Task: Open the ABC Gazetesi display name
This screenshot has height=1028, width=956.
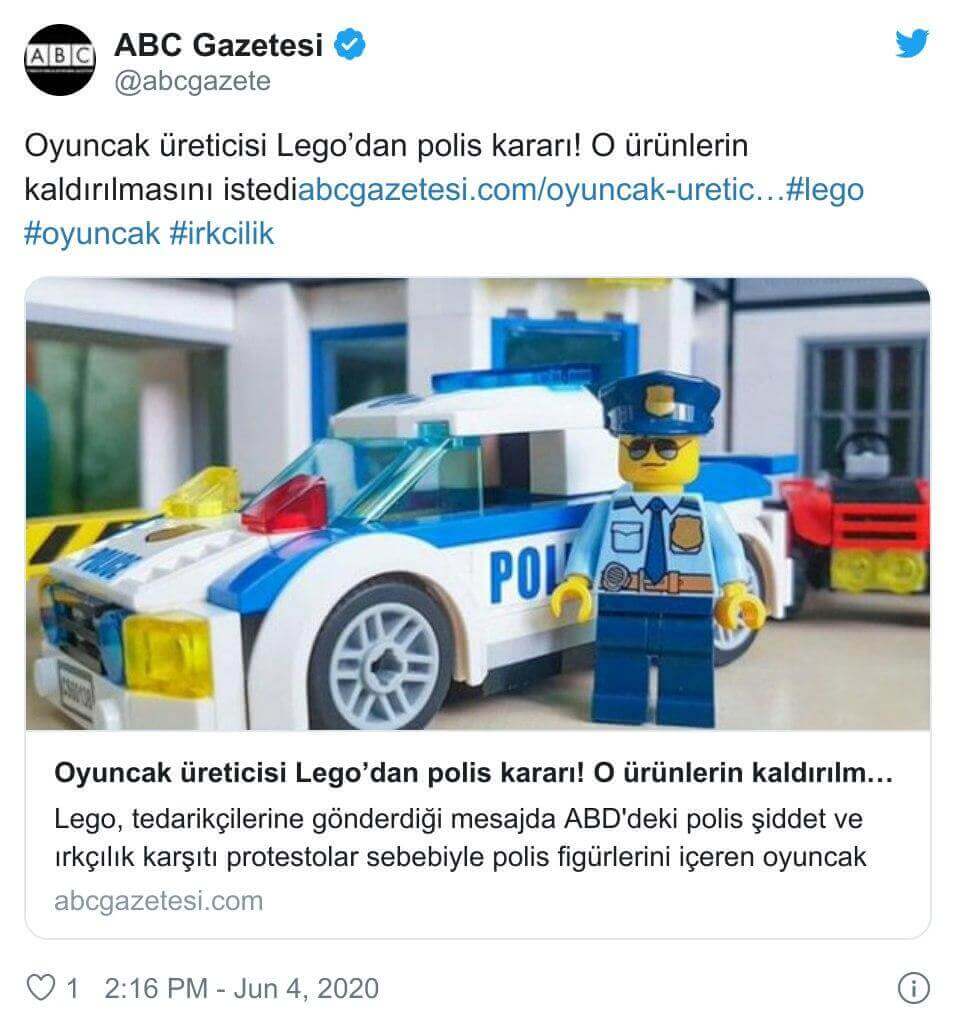Action: [x=218, y=45]
